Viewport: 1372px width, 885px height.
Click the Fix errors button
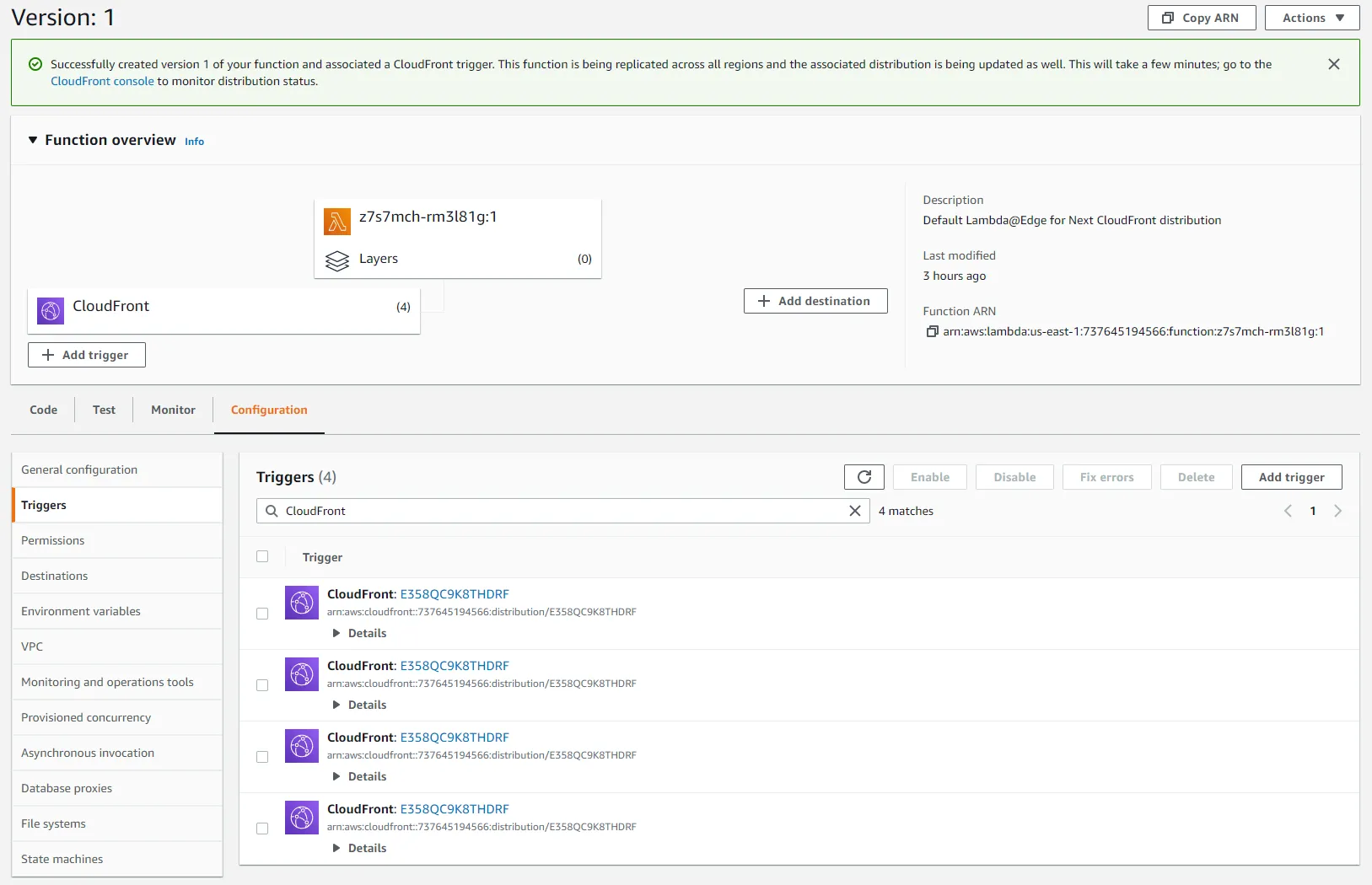coord(1107,477)
